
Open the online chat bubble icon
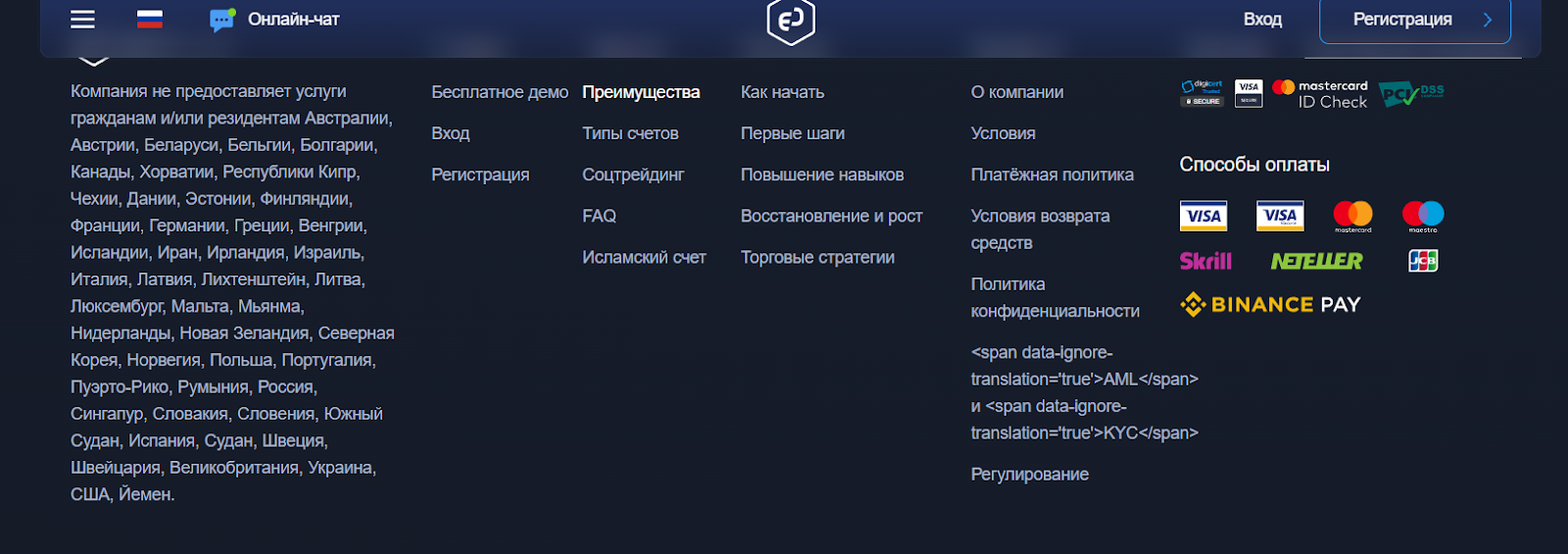(222, 20)
